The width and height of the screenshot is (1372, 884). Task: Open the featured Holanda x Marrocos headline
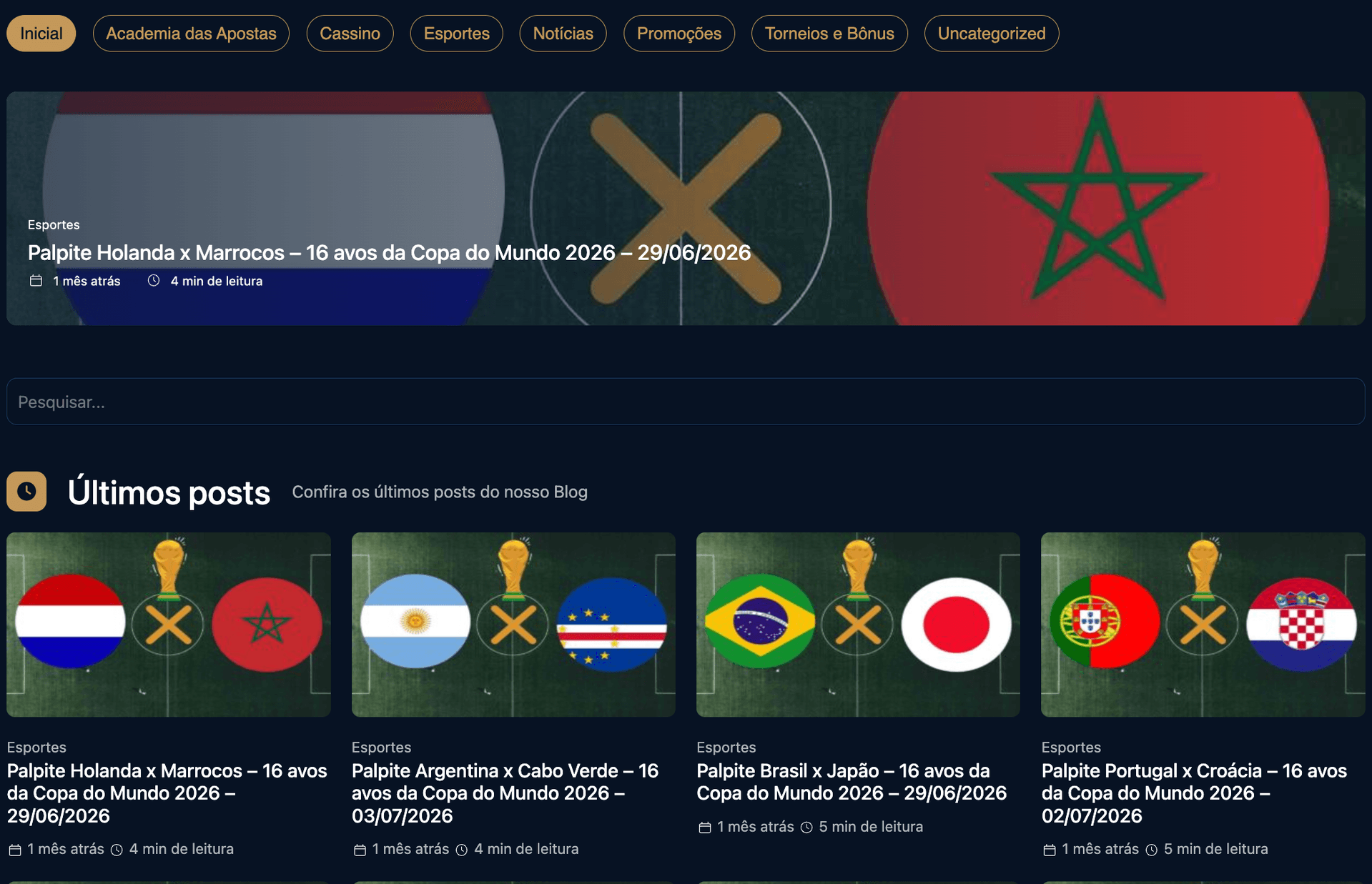[x=389, y=253]
